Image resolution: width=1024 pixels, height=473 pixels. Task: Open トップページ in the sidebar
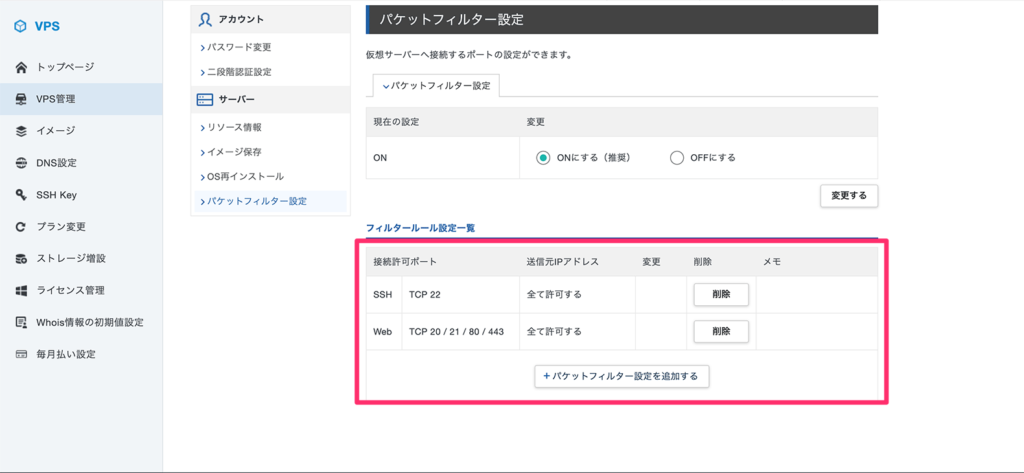coord(81,67)
